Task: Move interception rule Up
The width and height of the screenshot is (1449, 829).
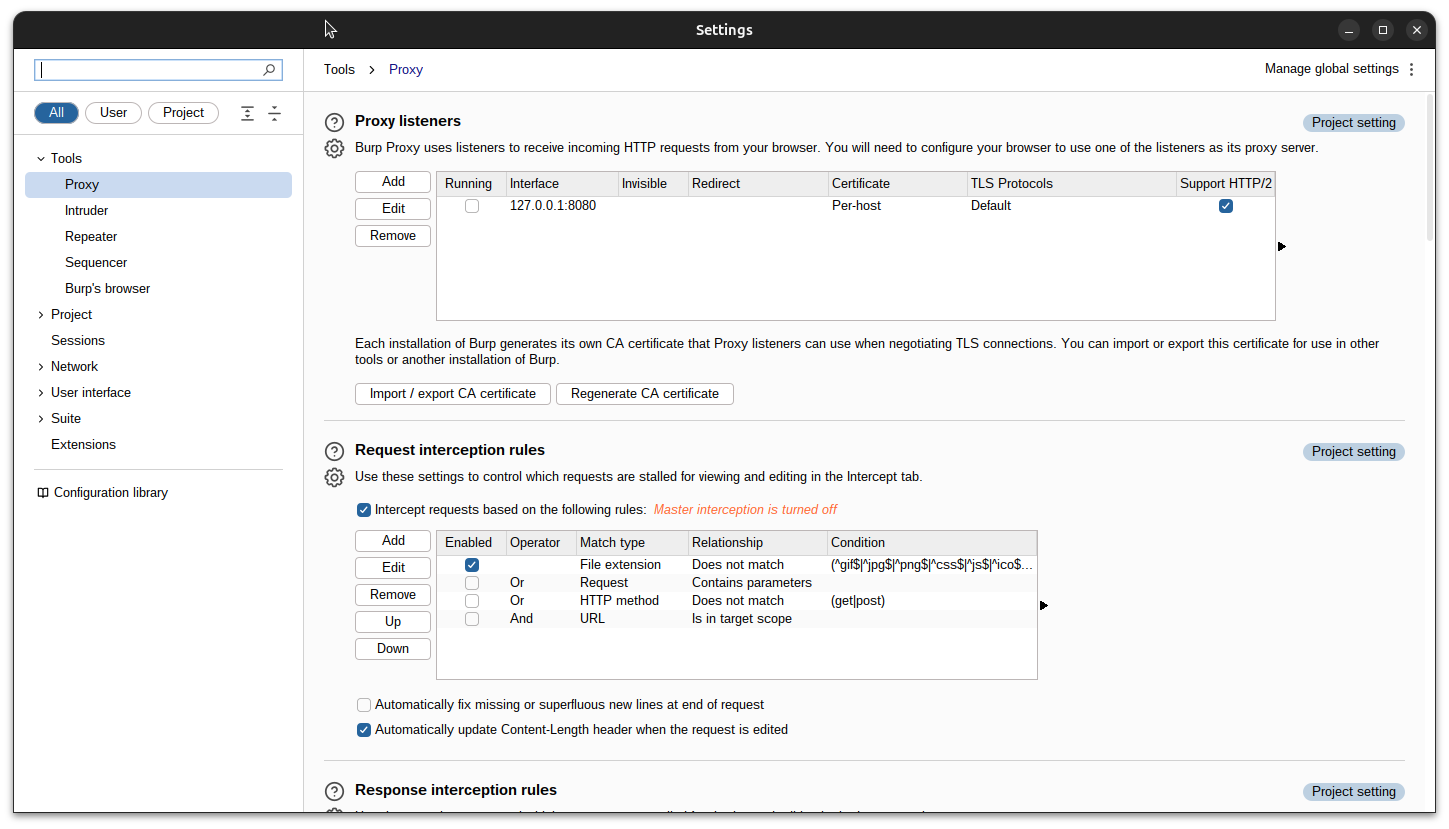Action: (x=393, y=622)
